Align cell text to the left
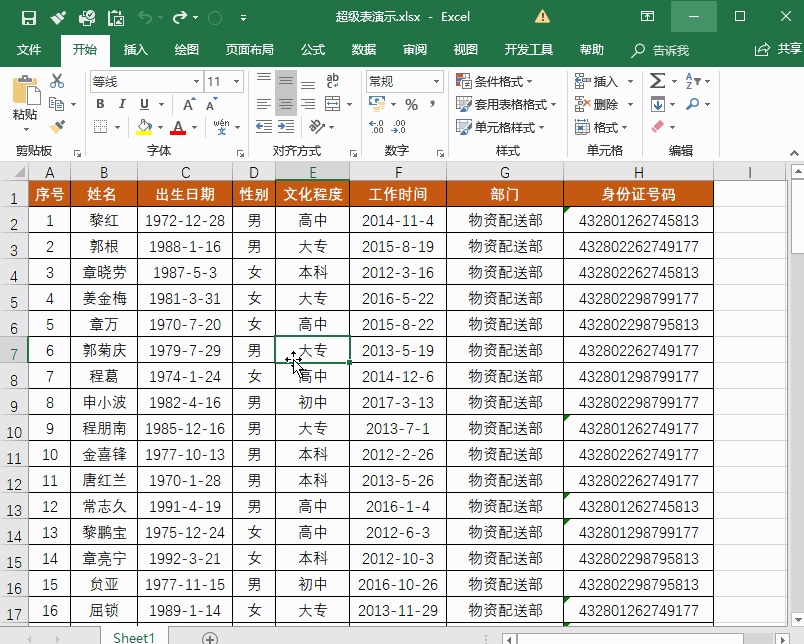Viewport: 804px width, 644px height. (x=264, y=104)
